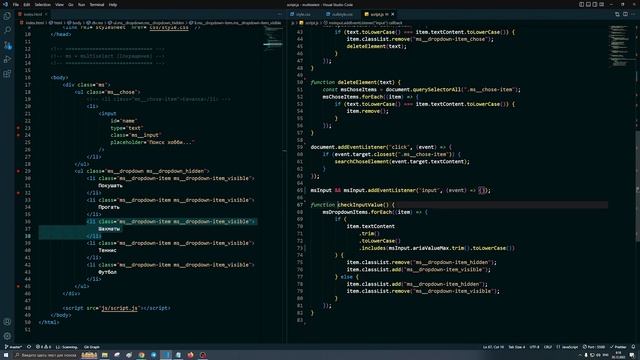This screenshot has width=640, height=360.
Task: Switch to the style.css tab
Action: [x=303, y=14]
